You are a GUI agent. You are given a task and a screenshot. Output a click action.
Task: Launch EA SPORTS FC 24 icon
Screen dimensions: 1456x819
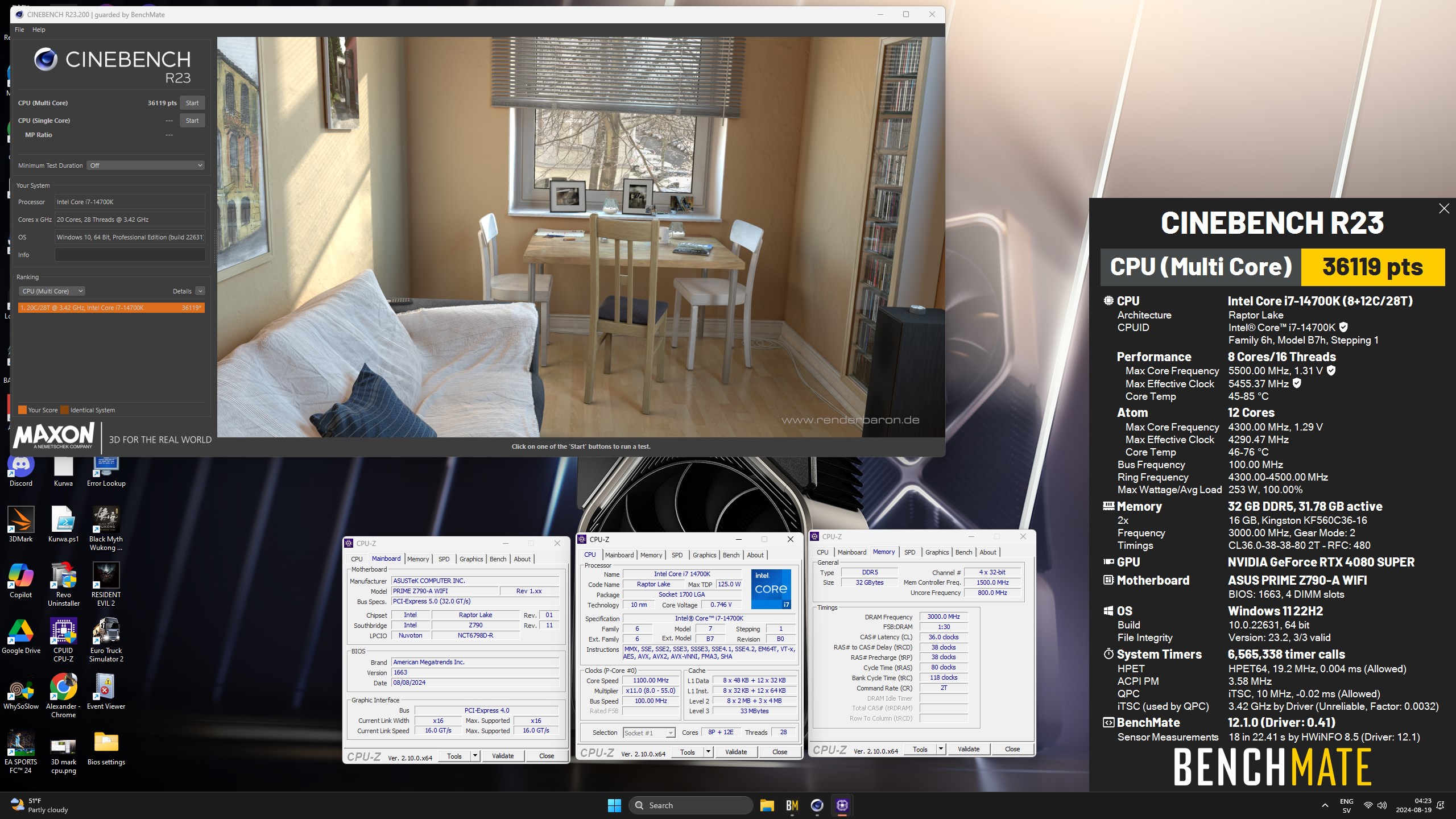point(21,751)
